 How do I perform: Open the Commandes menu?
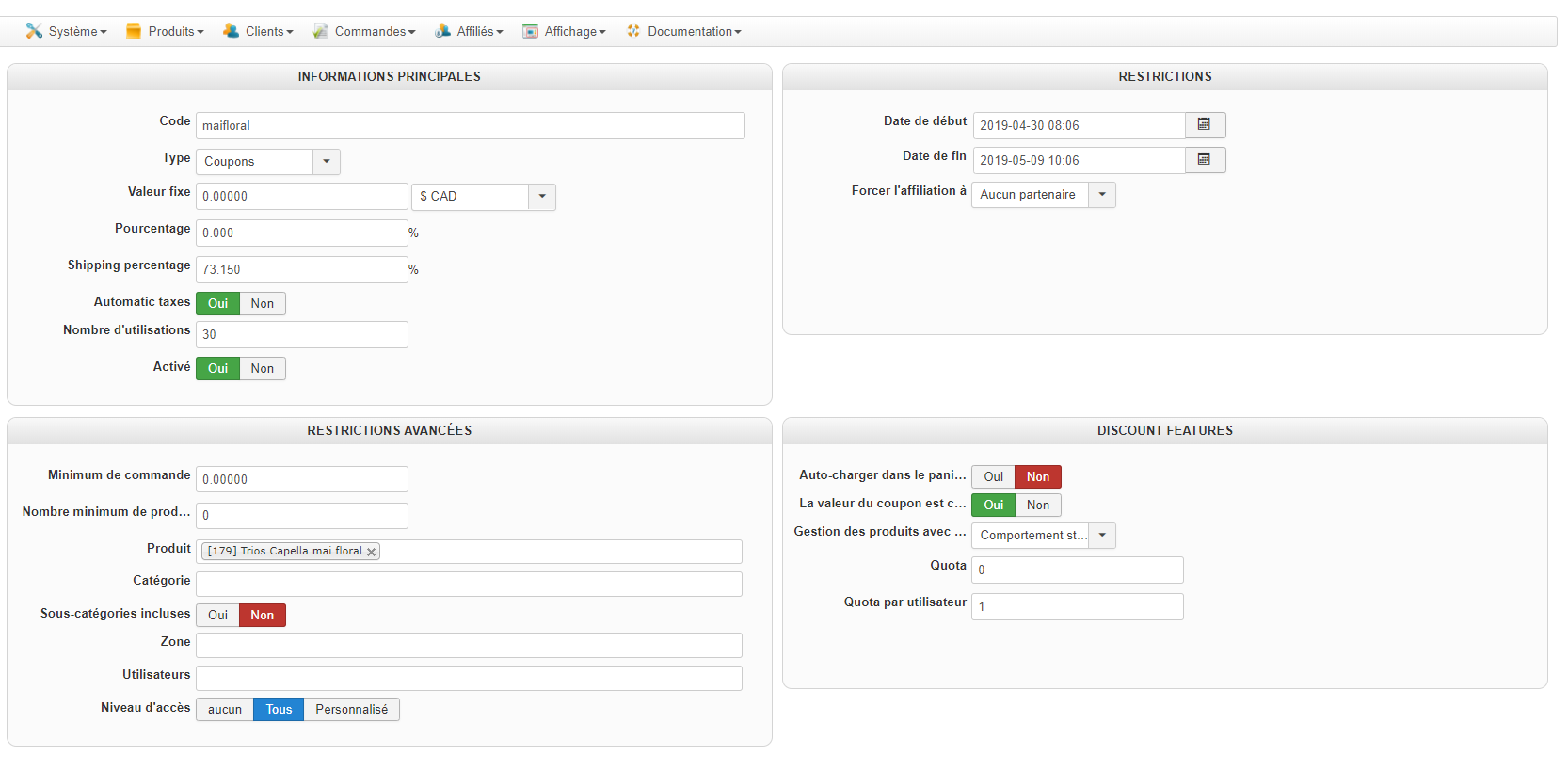[364, 31]
